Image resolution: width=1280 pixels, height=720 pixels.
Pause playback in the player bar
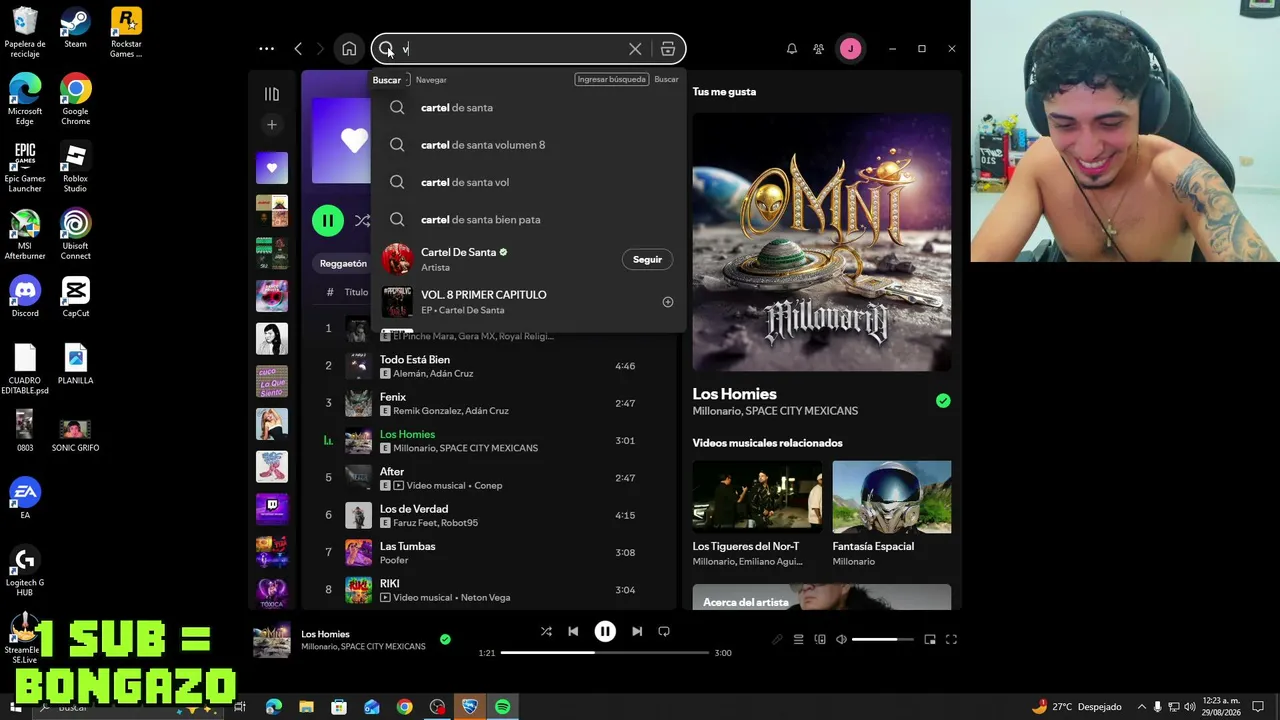605,631
